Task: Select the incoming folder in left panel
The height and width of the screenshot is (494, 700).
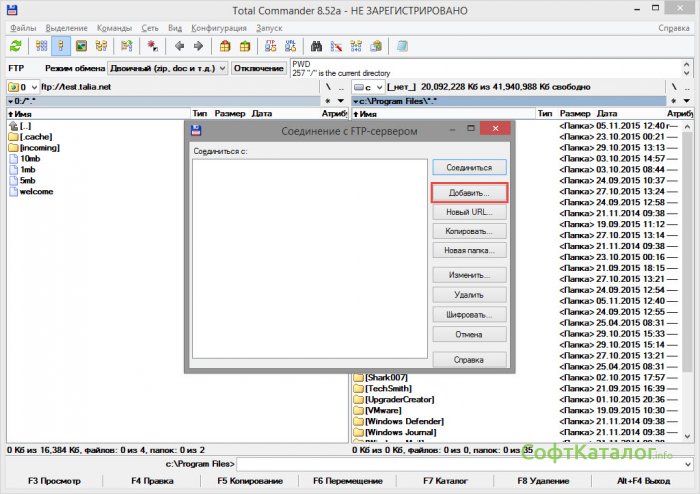Action: (x=37, y=148)
